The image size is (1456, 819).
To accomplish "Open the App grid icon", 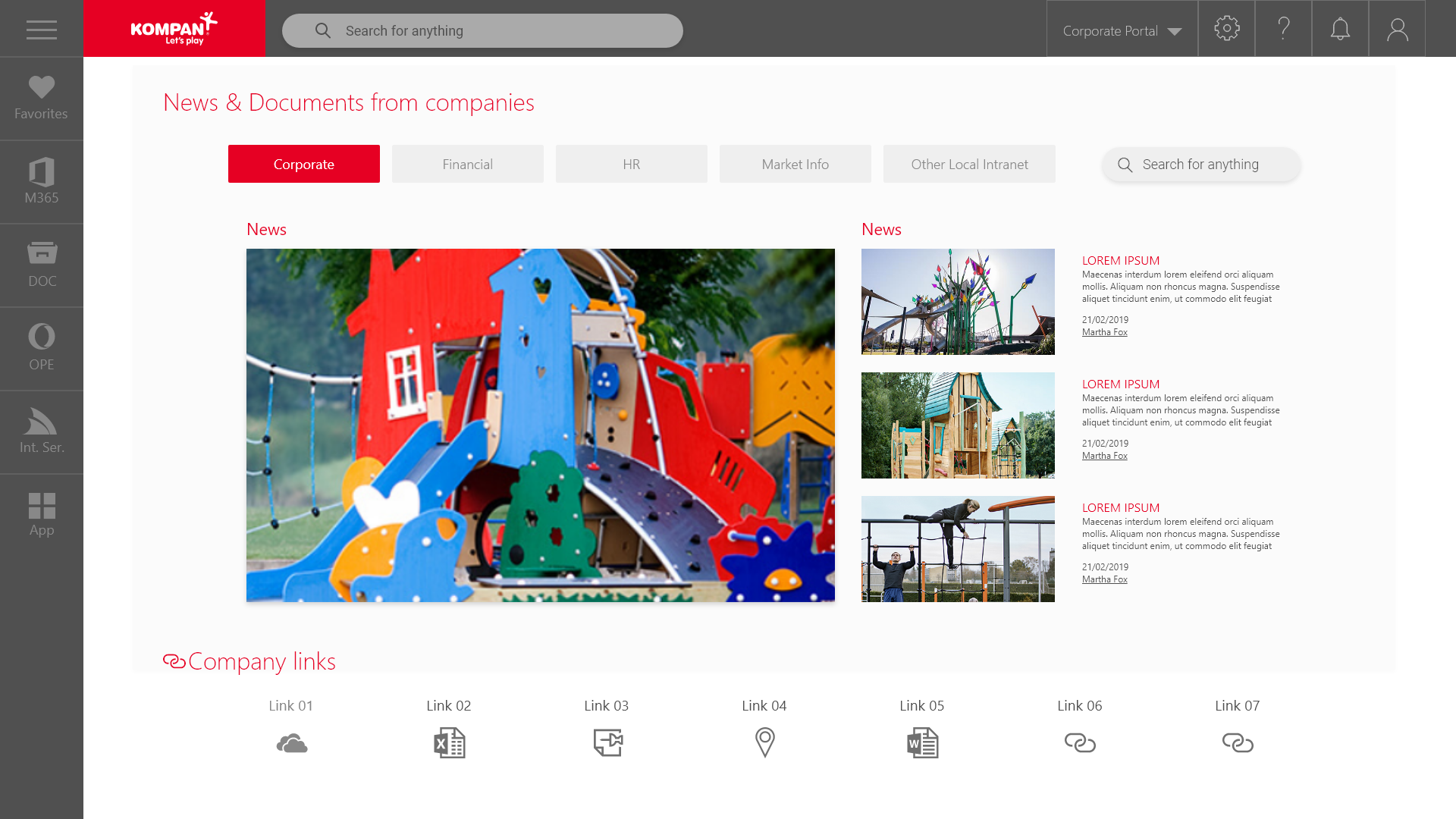I will pos(41,515).
